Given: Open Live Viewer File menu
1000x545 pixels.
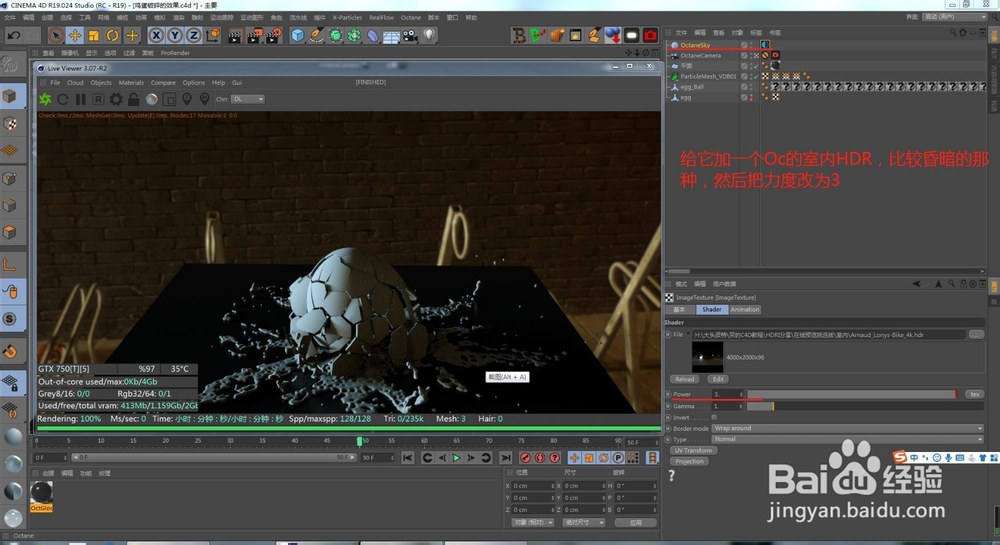Looking at the screenshot, I should (x=55, y=83).
